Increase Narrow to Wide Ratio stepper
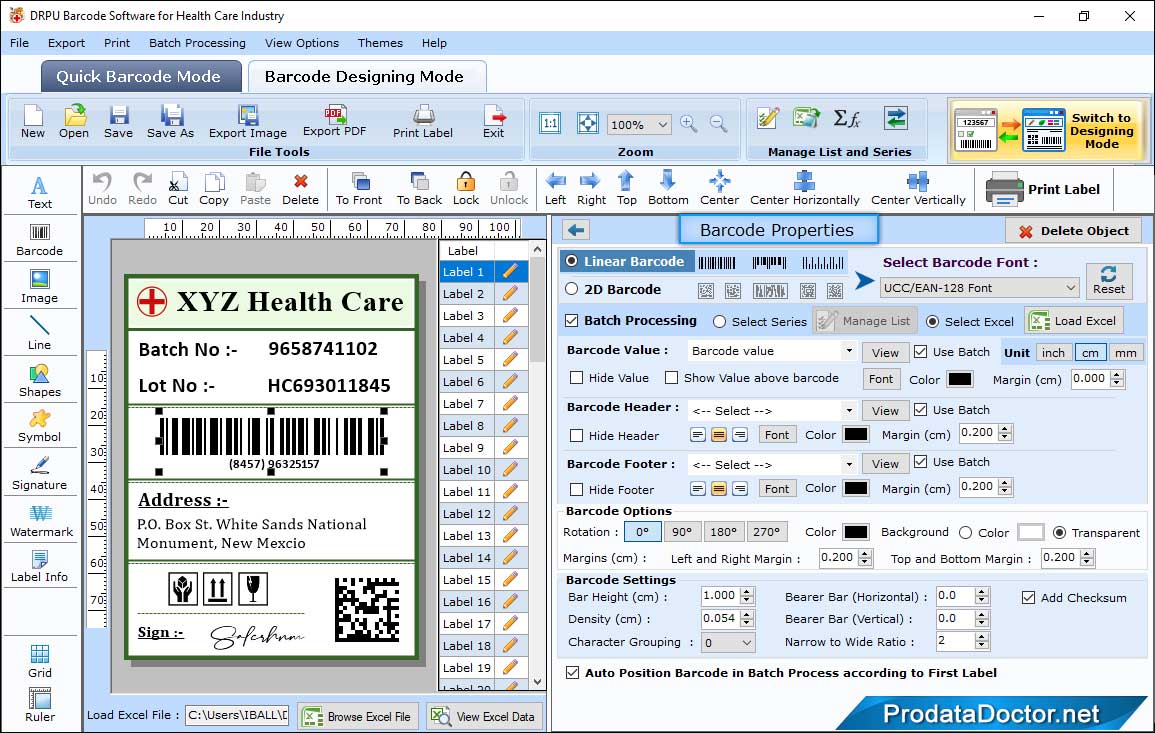The height and width of the screenshot is (733, 1155). point(981,637)
